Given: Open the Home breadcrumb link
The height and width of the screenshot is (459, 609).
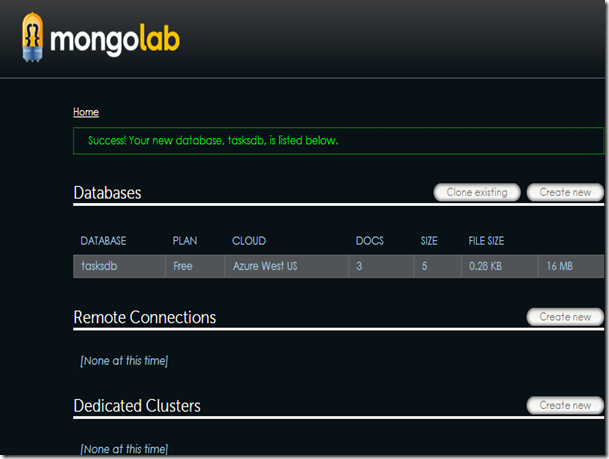Looking at the screenshot, I should [86, 112].
